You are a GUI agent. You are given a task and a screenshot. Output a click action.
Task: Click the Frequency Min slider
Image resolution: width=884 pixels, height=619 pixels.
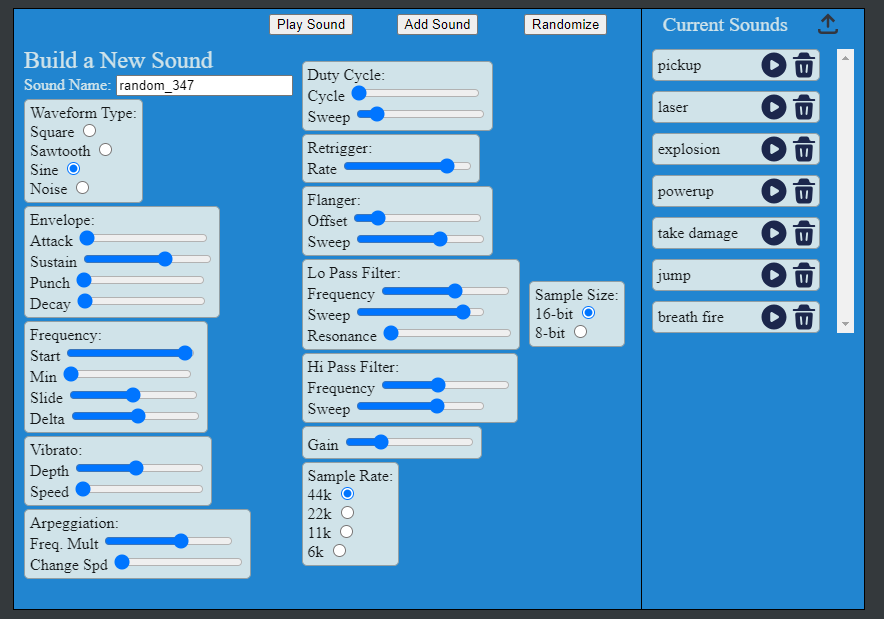click(x=127, y=374)
